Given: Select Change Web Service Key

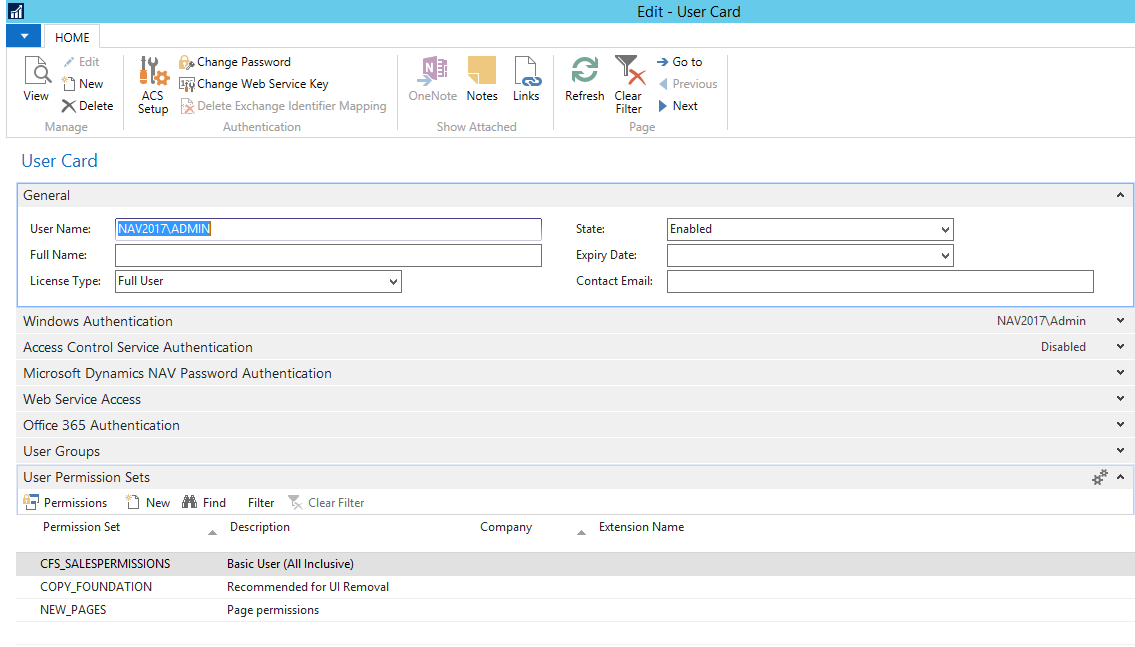Looking at the screenshot, I should 253,84.
